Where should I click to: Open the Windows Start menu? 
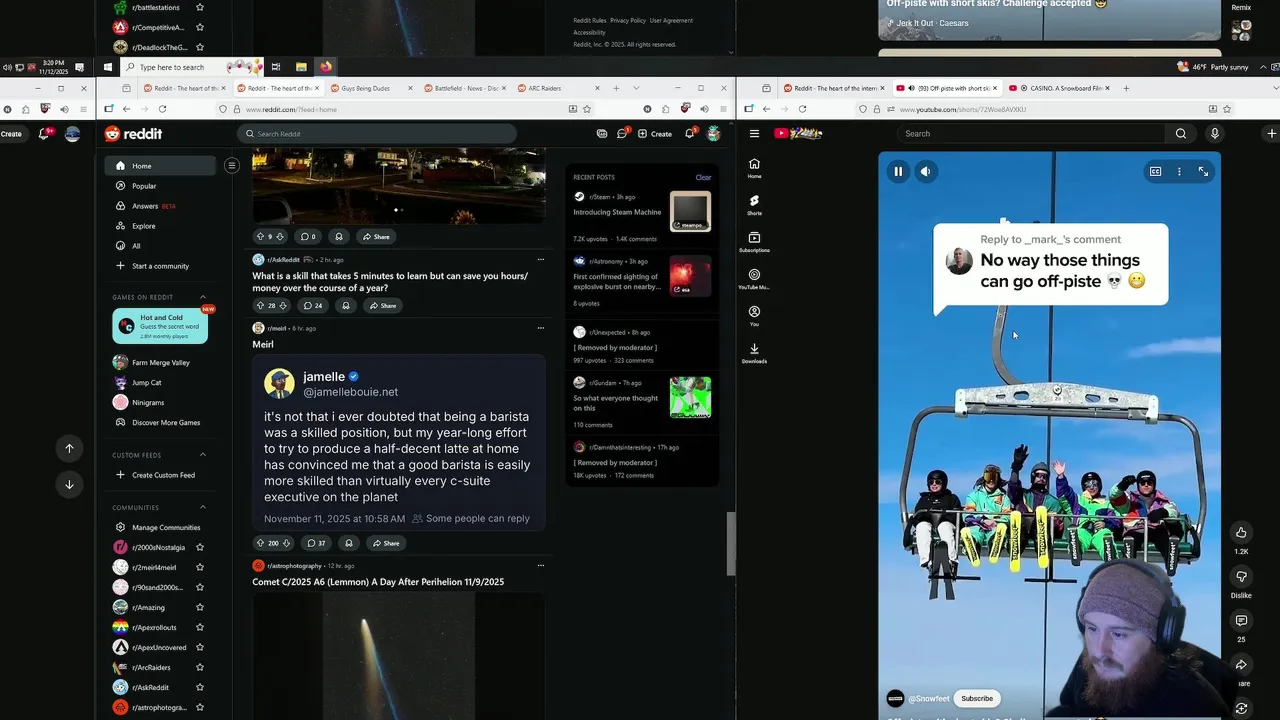pyautogui.click(x=108, y=67)
